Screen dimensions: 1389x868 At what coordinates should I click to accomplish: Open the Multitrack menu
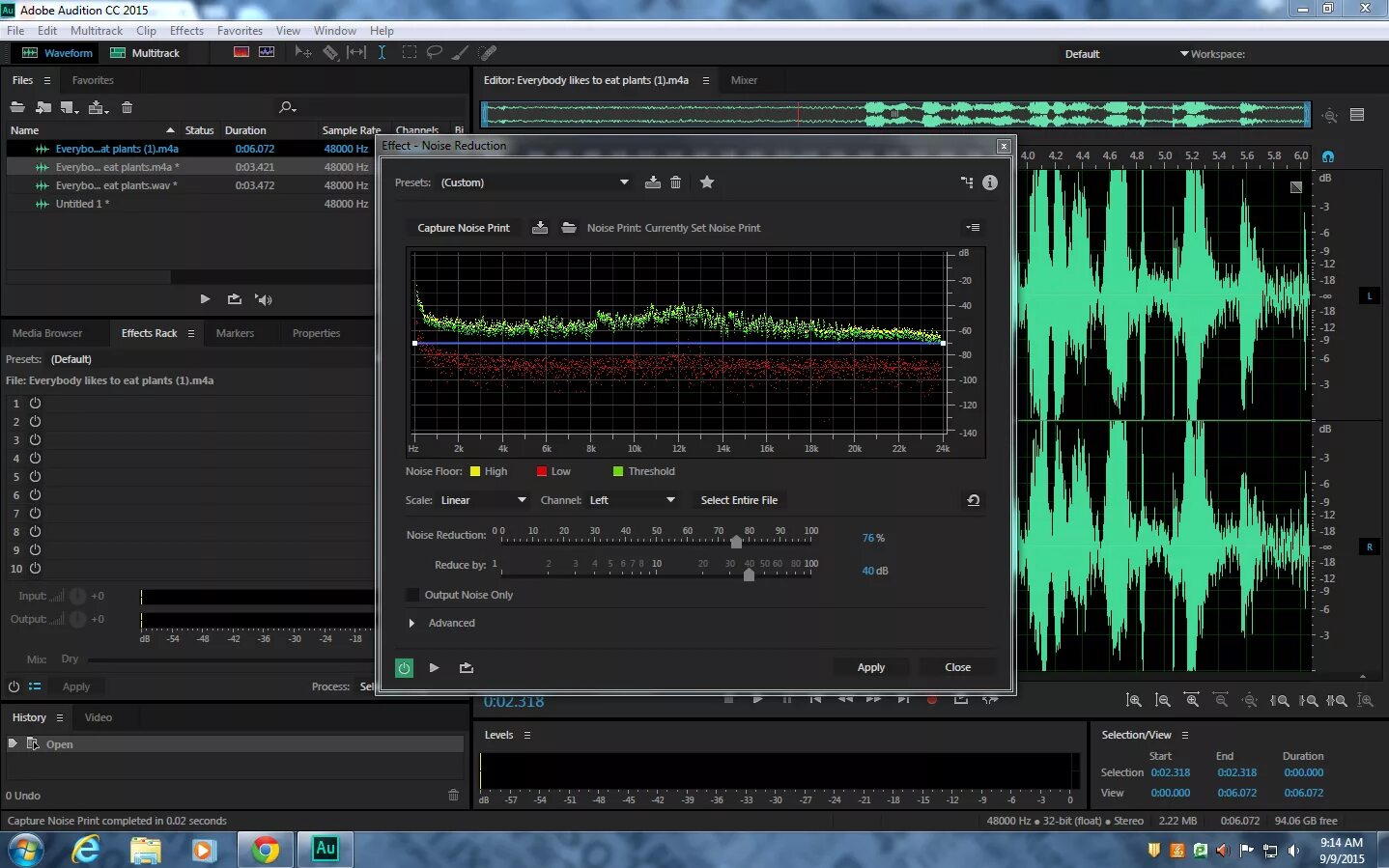97,31
